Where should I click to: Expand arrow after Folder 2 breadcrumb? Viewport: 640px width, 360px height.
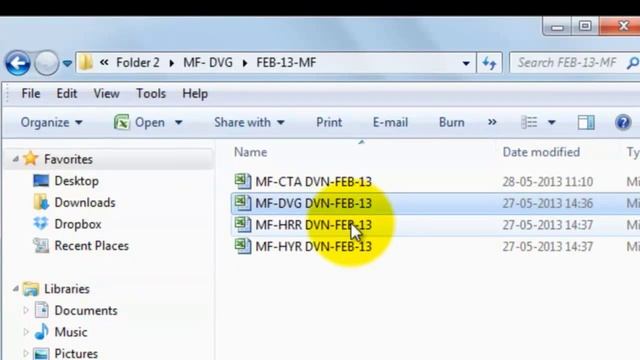click(171, 63)
